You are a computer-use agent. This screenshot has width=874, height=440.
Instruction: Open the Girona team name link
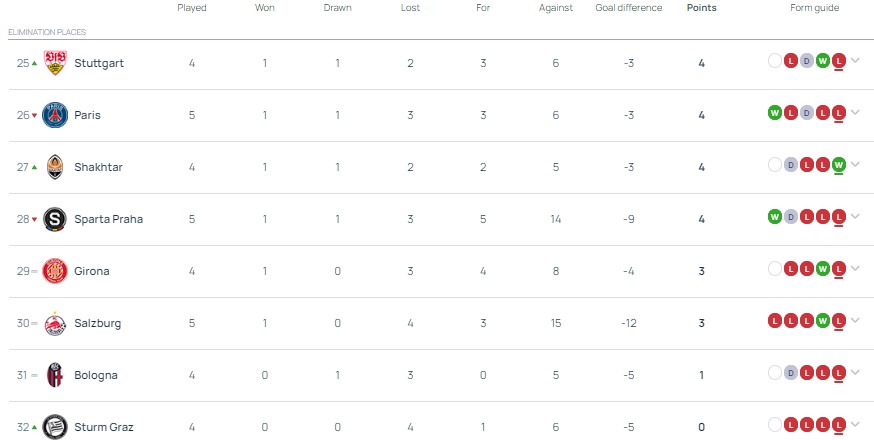[92, 271]
